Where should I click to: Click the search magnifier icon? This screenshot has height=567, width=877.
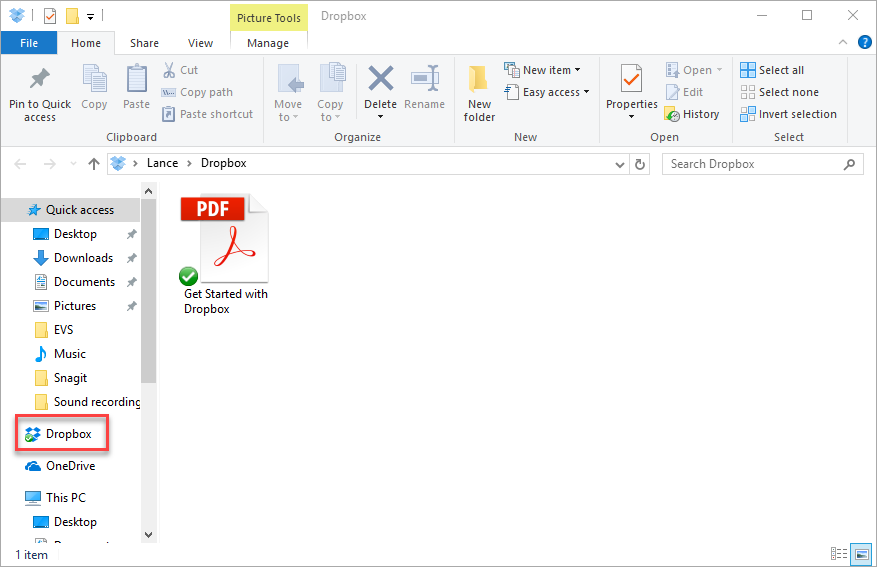pyautogui.click(x=849, y=164)
